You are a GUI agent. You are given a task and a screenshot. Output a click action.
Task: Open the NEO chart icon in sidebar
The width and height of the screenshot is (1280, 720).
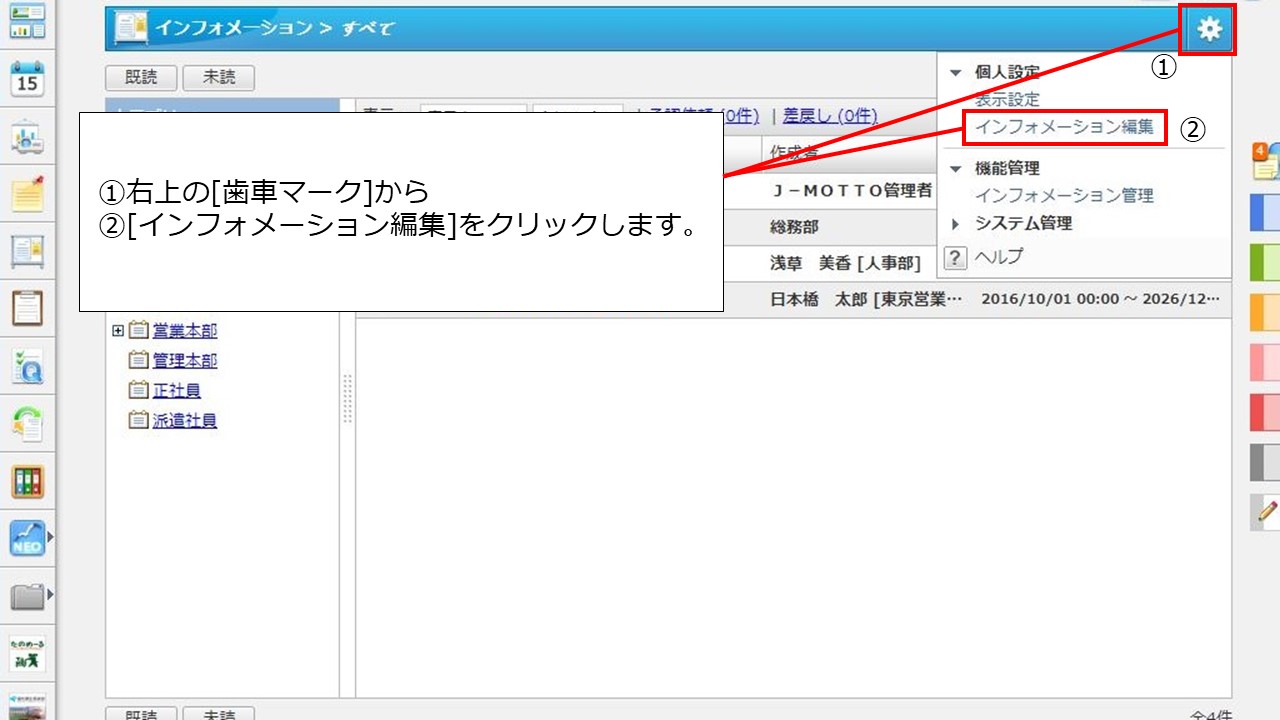point(27,539)
